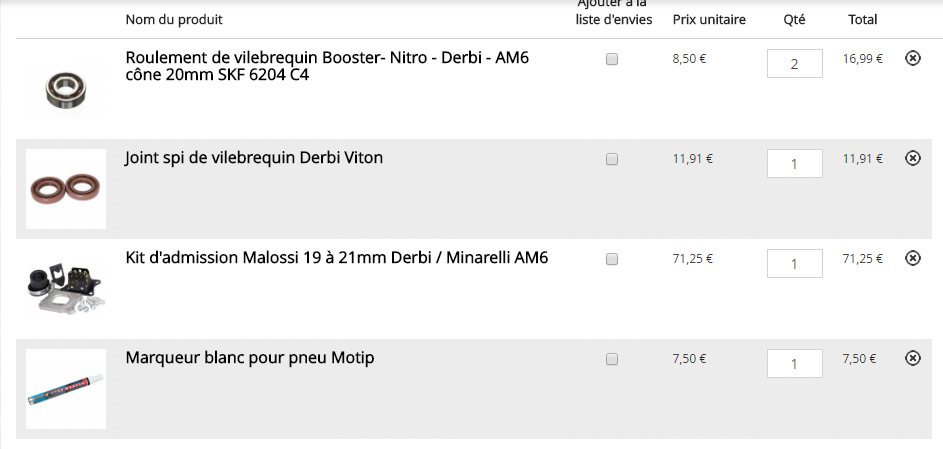Remove the Roulement de vilebrequin item
This screenshot has width=943, height=449.
[x=912, y=58]
